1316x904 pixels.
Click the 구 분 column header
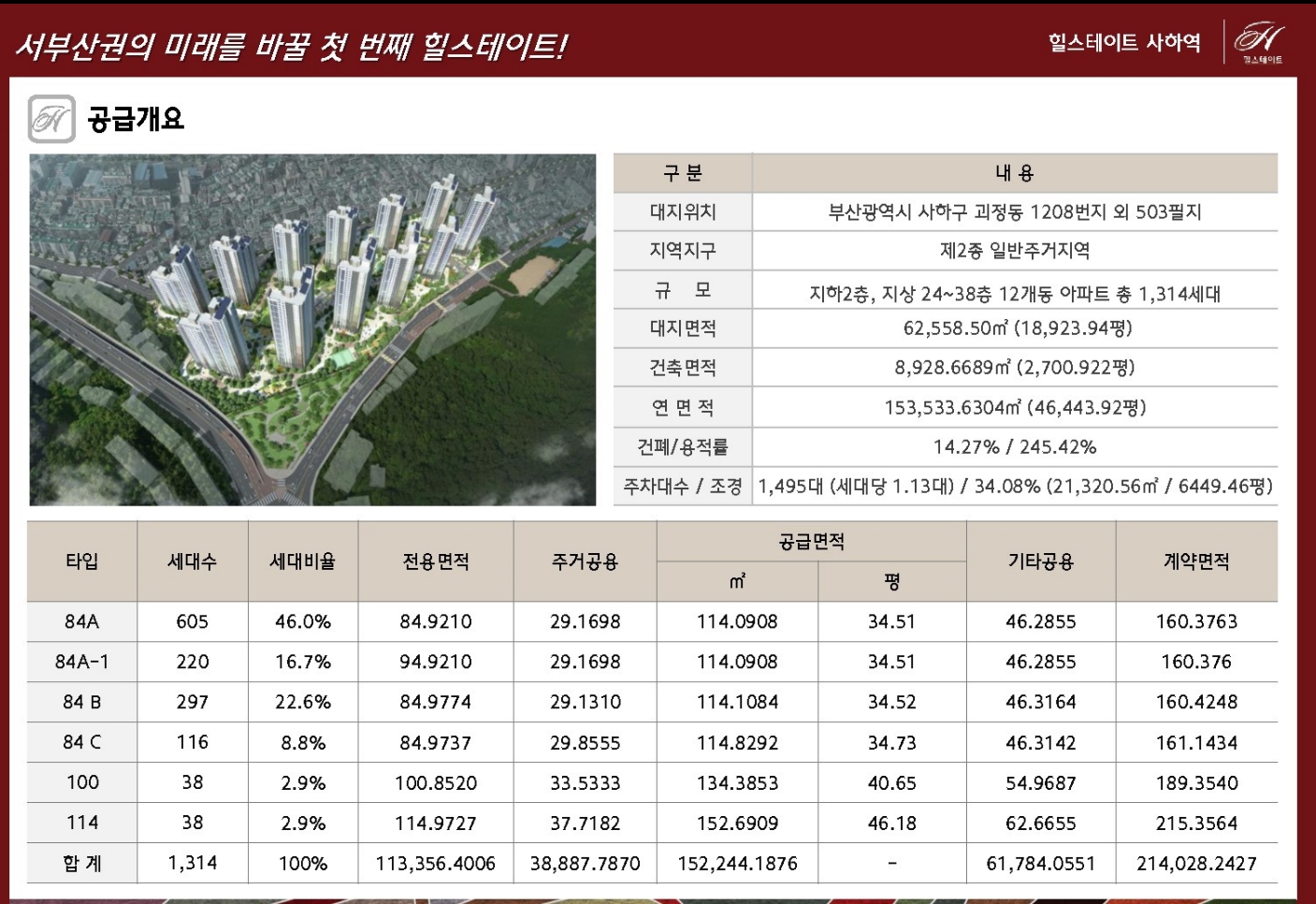coord(683,173)
